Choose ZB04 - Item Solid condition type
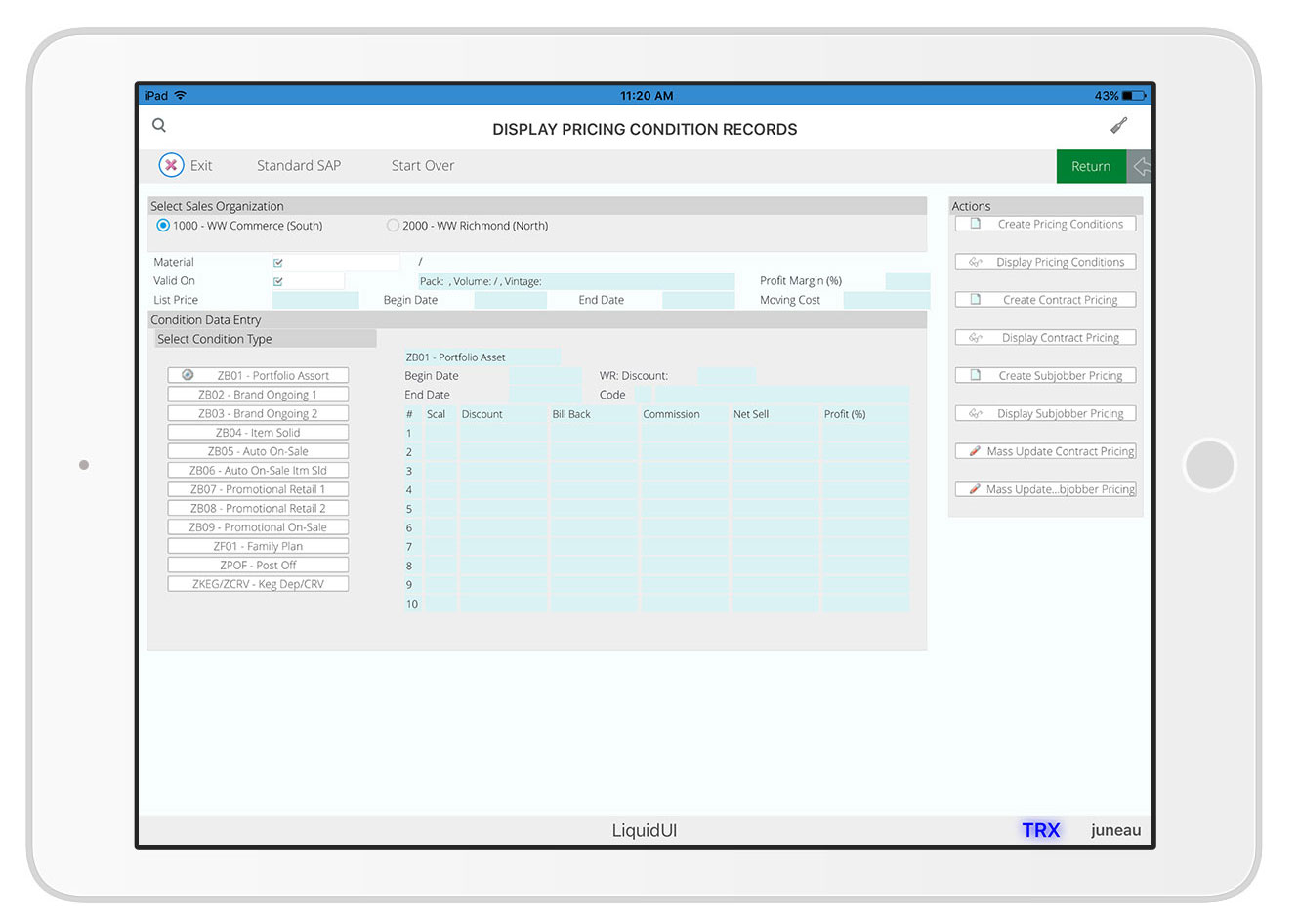Image resolution: width=1298 pixels, height=924 pixels. coord(258,433)
